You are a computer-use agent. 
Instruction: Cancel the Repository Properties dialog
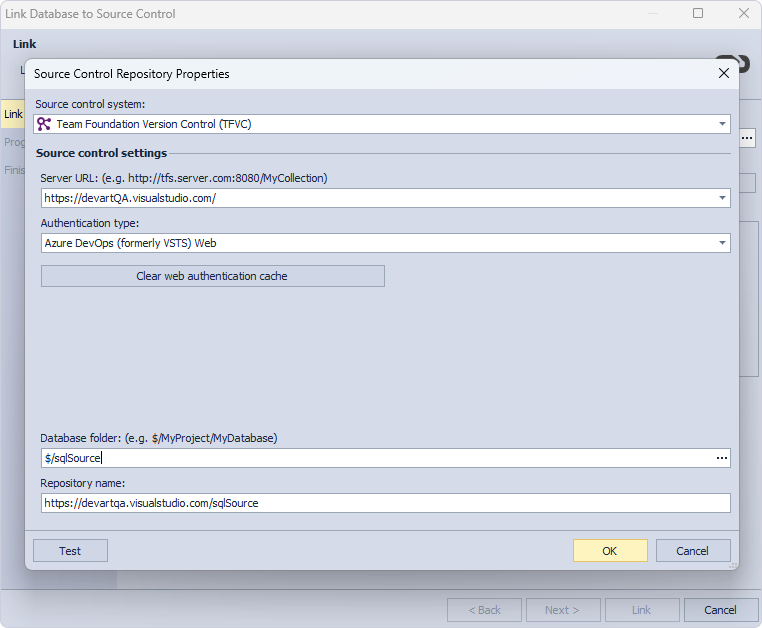click(693, 551)
